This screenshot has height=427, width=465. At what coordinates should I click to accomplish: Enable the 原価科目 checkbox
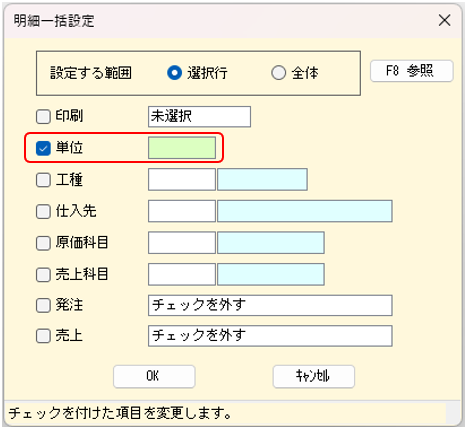click(x=43, y=243)
